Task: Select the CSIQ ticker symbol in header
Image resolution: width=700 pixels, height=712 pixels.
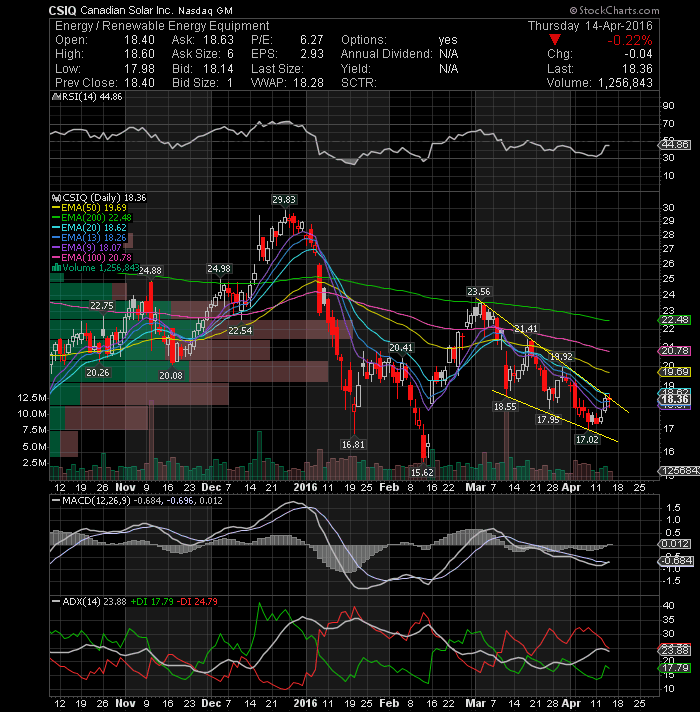Action: pos(62,10)
